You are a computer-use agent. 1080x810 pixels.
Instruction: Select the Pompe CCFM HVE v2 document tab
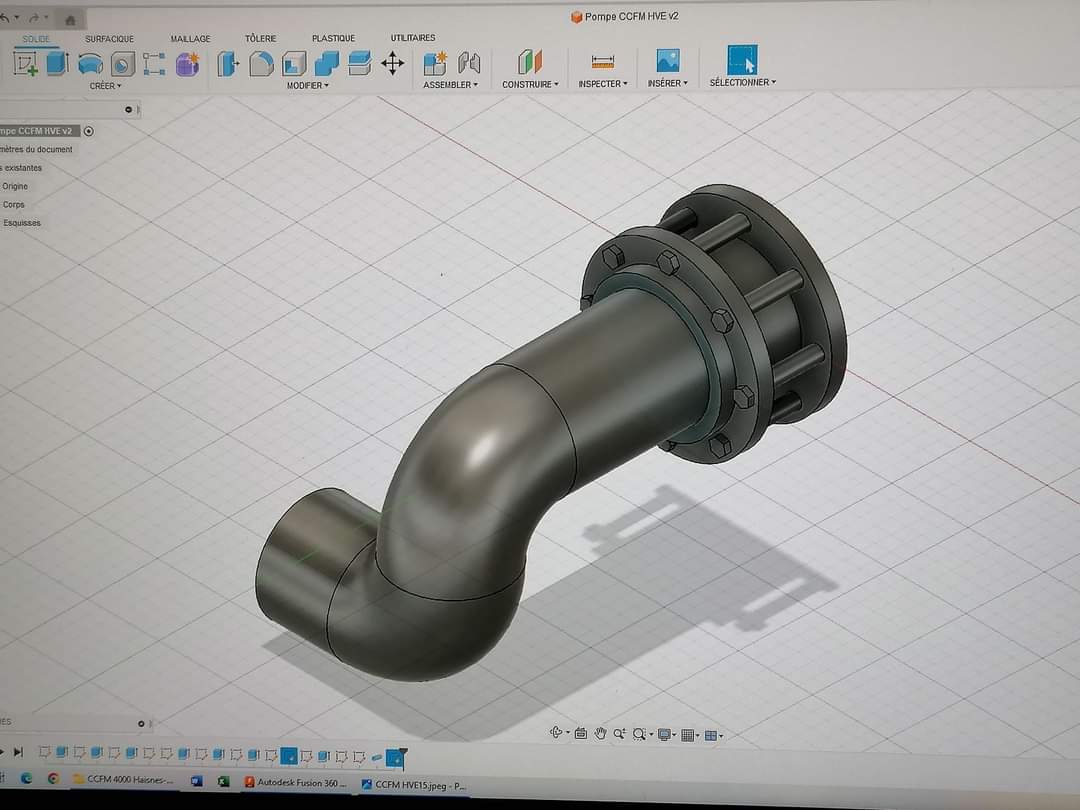(x=625, y=17)
